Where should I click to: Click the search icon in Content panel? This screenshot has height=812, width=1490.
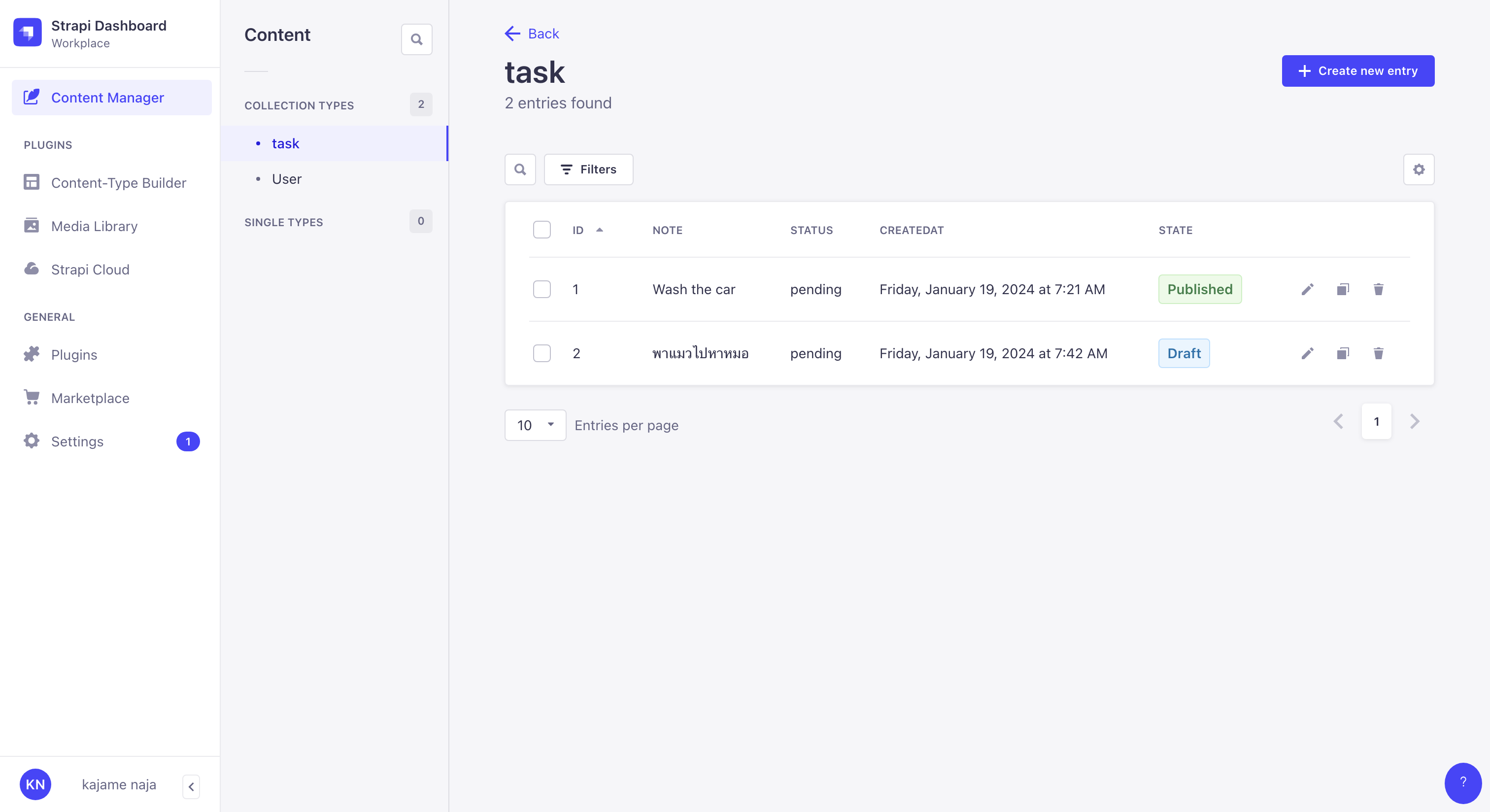coord(417,39)
